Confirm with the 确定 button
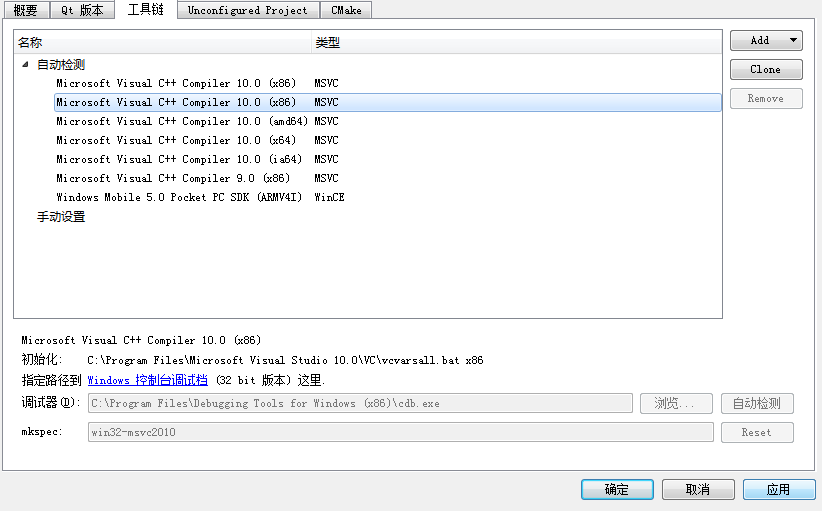This screenshot has width=822, height=511. 617,490
